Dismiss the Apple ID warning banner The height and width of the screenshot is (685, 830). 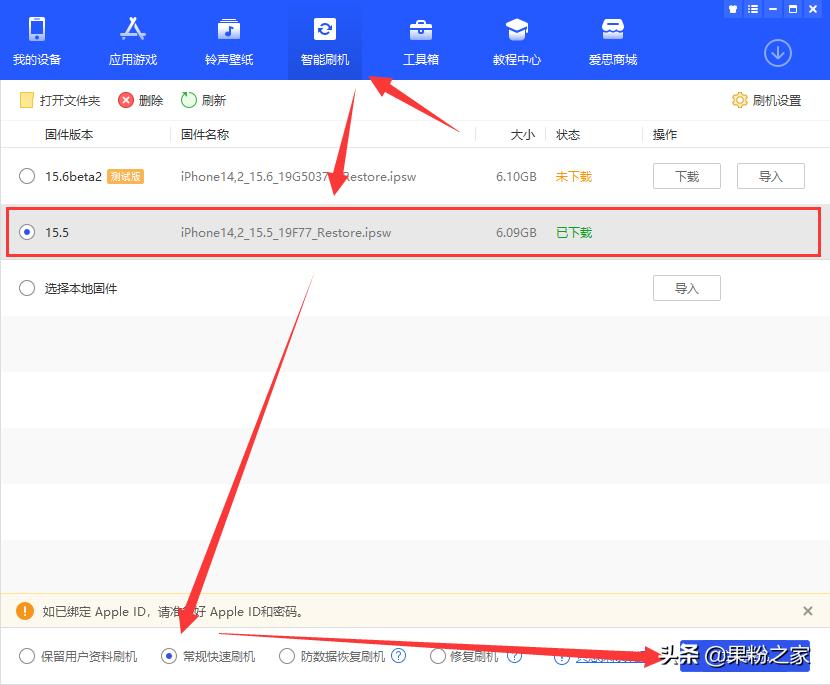point(808,611)
